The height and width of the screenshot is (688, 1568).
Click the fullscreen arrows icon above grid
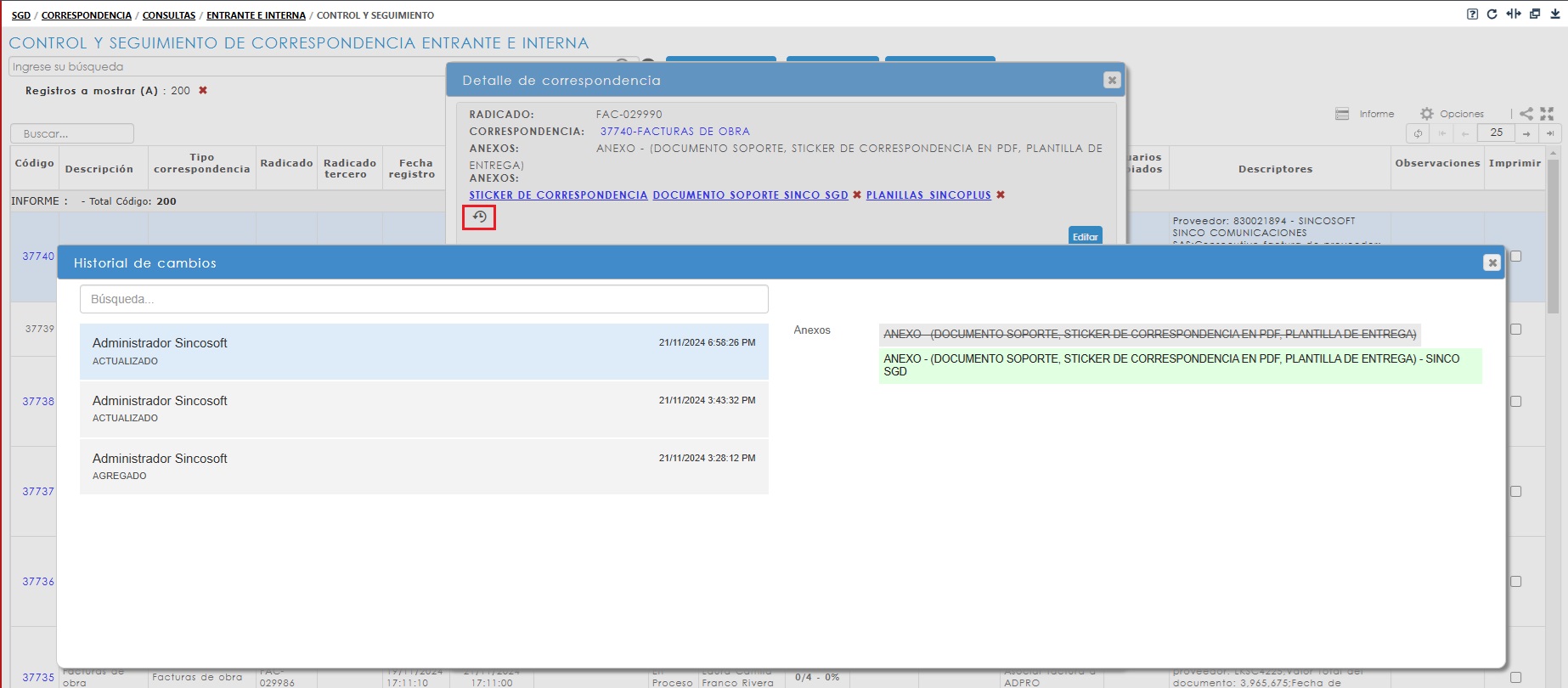pyautogui.click(x=1547, y=114)
